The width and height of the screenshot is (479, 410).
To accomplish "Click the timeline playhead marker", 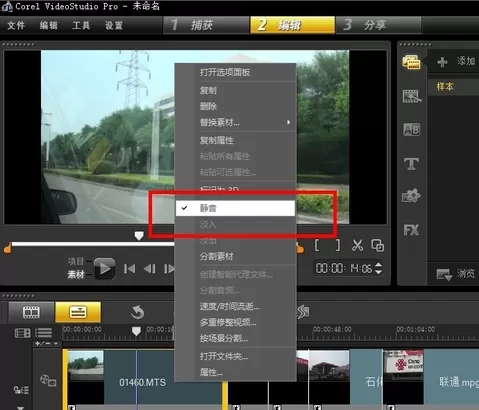I will coord(136,331).
